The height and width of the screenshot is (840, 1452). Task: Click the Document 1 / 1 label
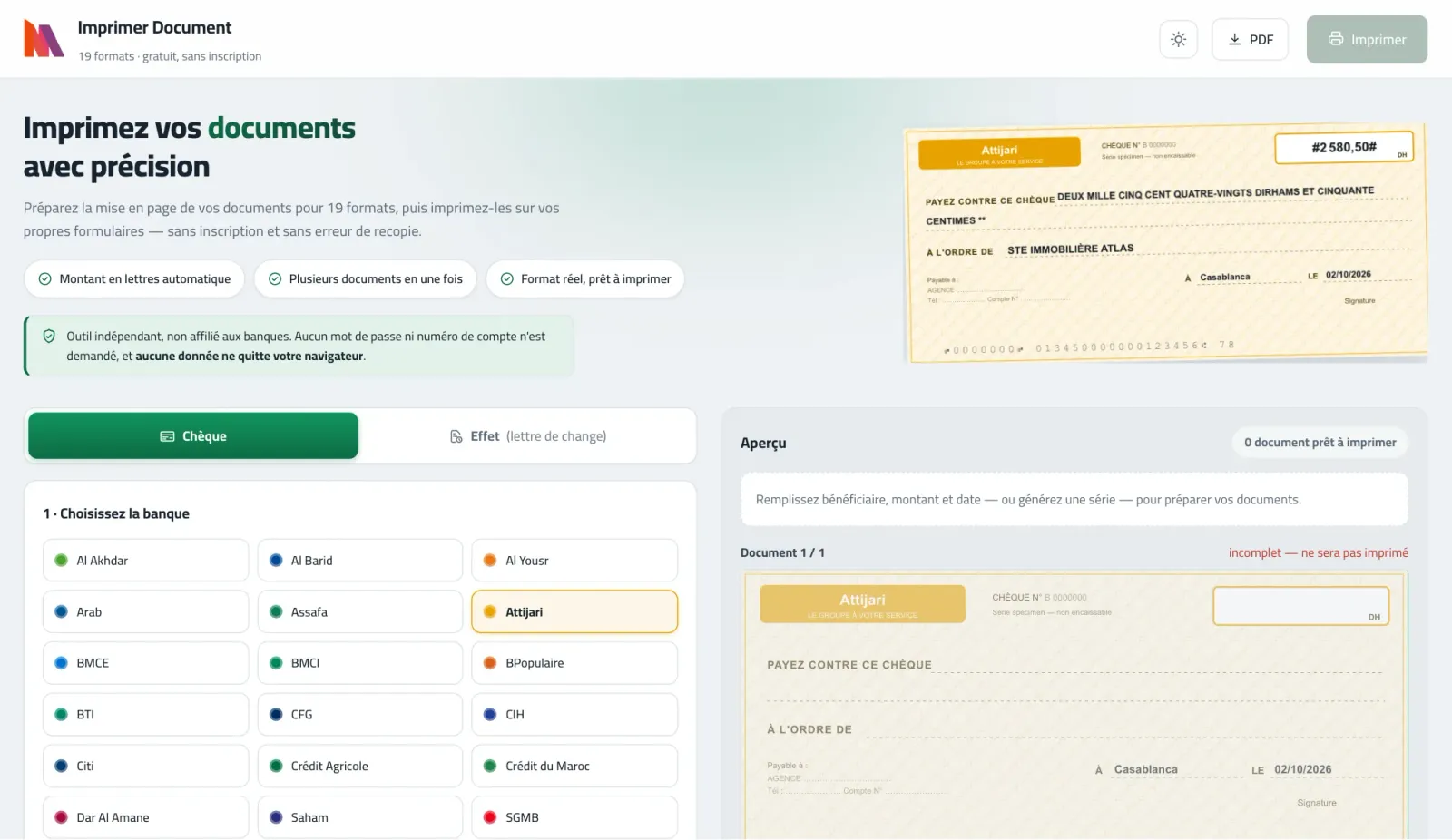[x=782, y=552]
